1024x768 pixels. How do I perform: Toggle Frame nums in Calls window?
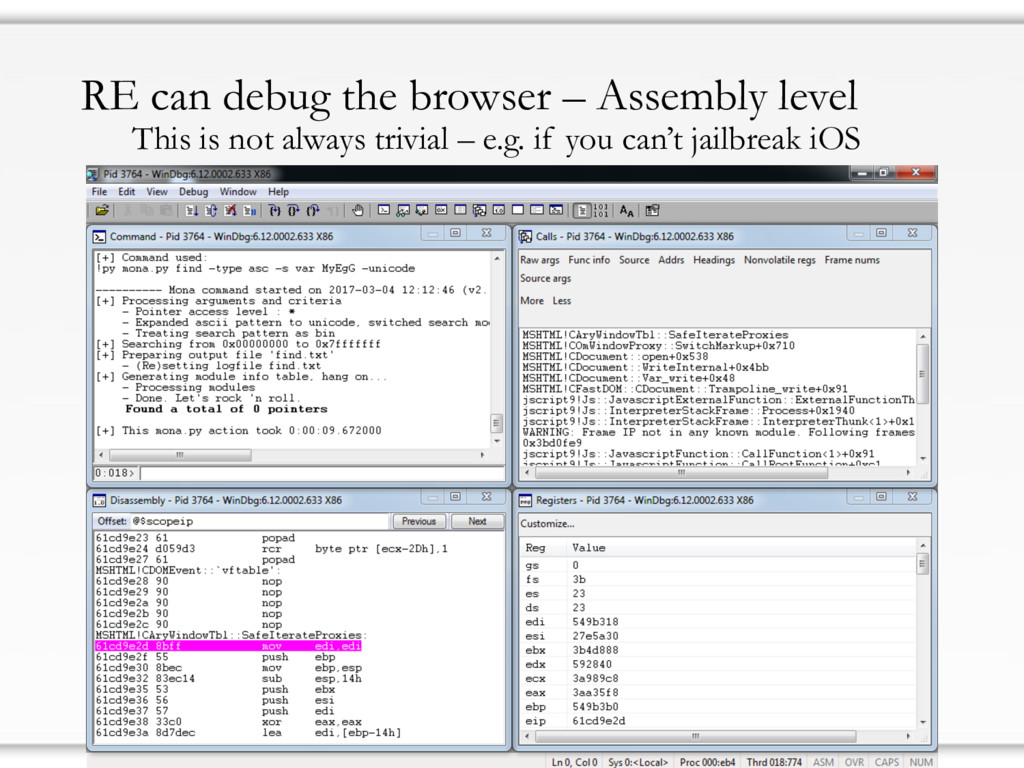tap(852, 260)
